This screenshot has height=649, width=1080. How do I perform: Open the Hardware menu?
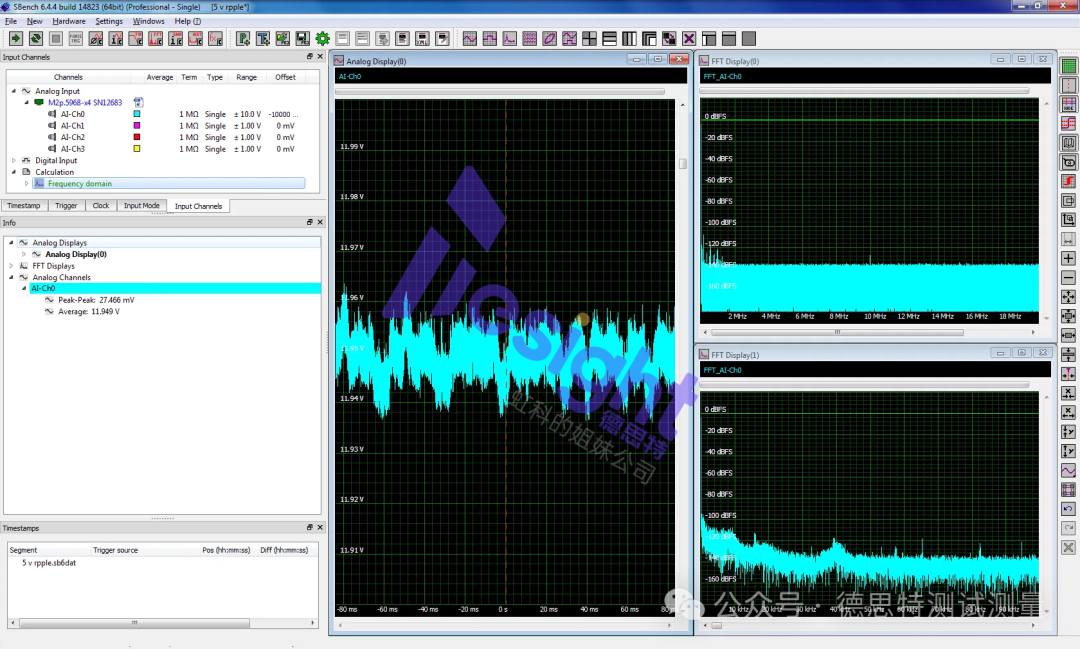69,21
